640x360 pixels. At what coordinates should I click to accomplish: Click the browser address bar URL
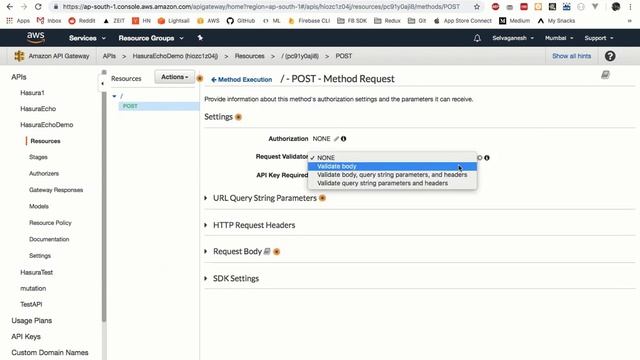coord(261,7)
